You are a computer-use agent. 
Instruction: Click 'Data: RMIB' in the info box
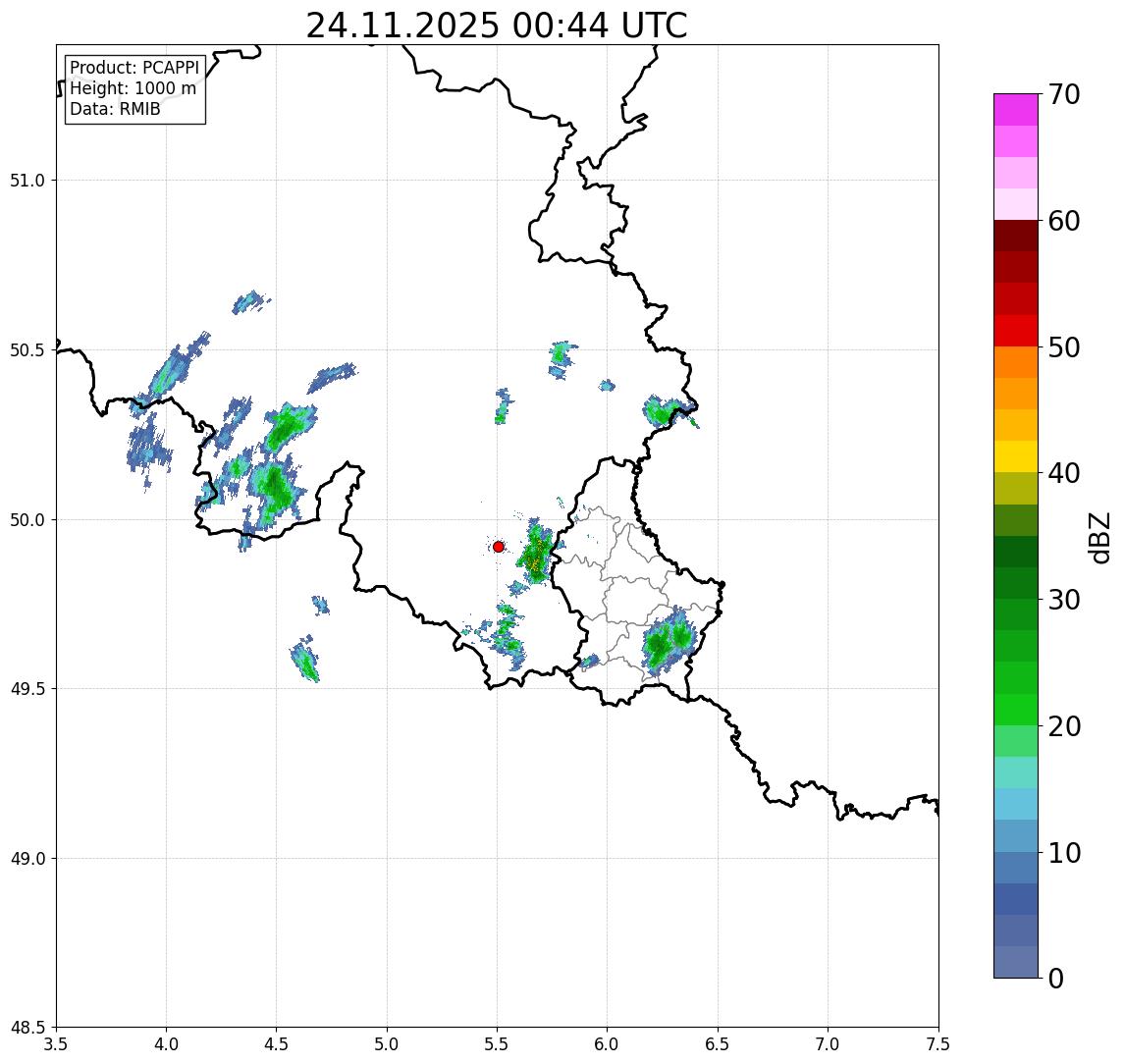pyautogui.click(x=115, y=109)
